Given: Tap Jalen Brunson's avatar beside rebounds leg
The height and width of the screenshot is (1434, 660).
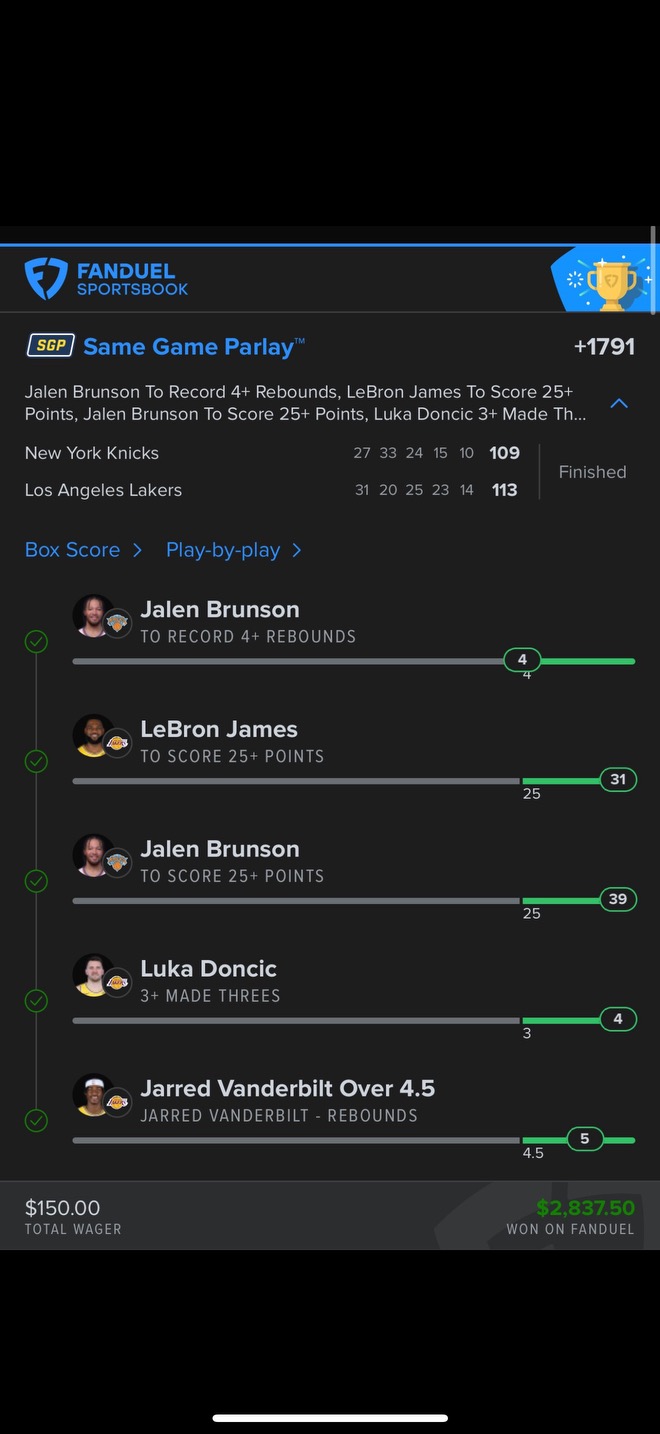Looking at the screenshot, I should coord(93,616).
